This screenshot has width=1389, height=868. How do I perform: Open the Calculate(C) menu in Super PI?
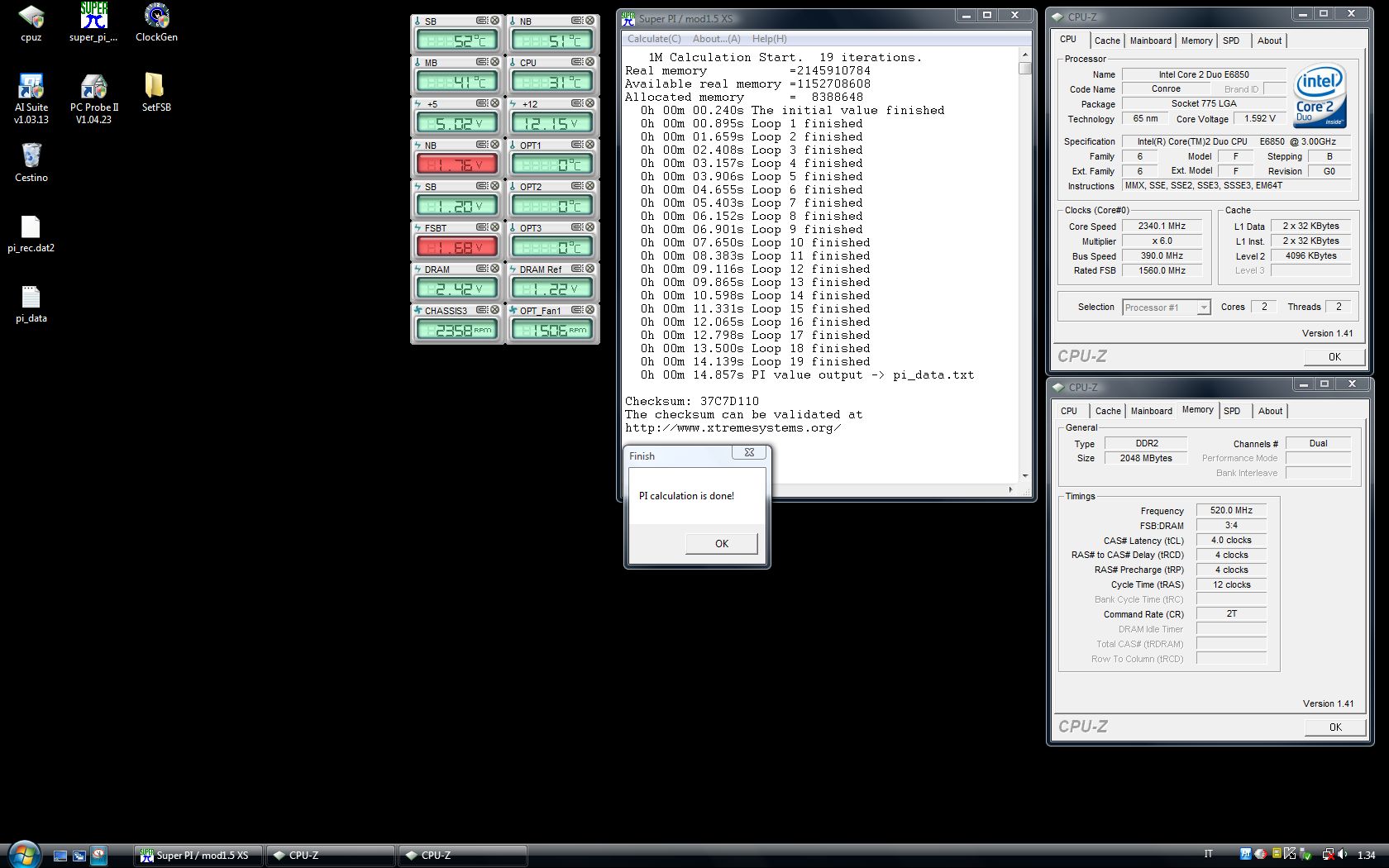coord(654,39)
